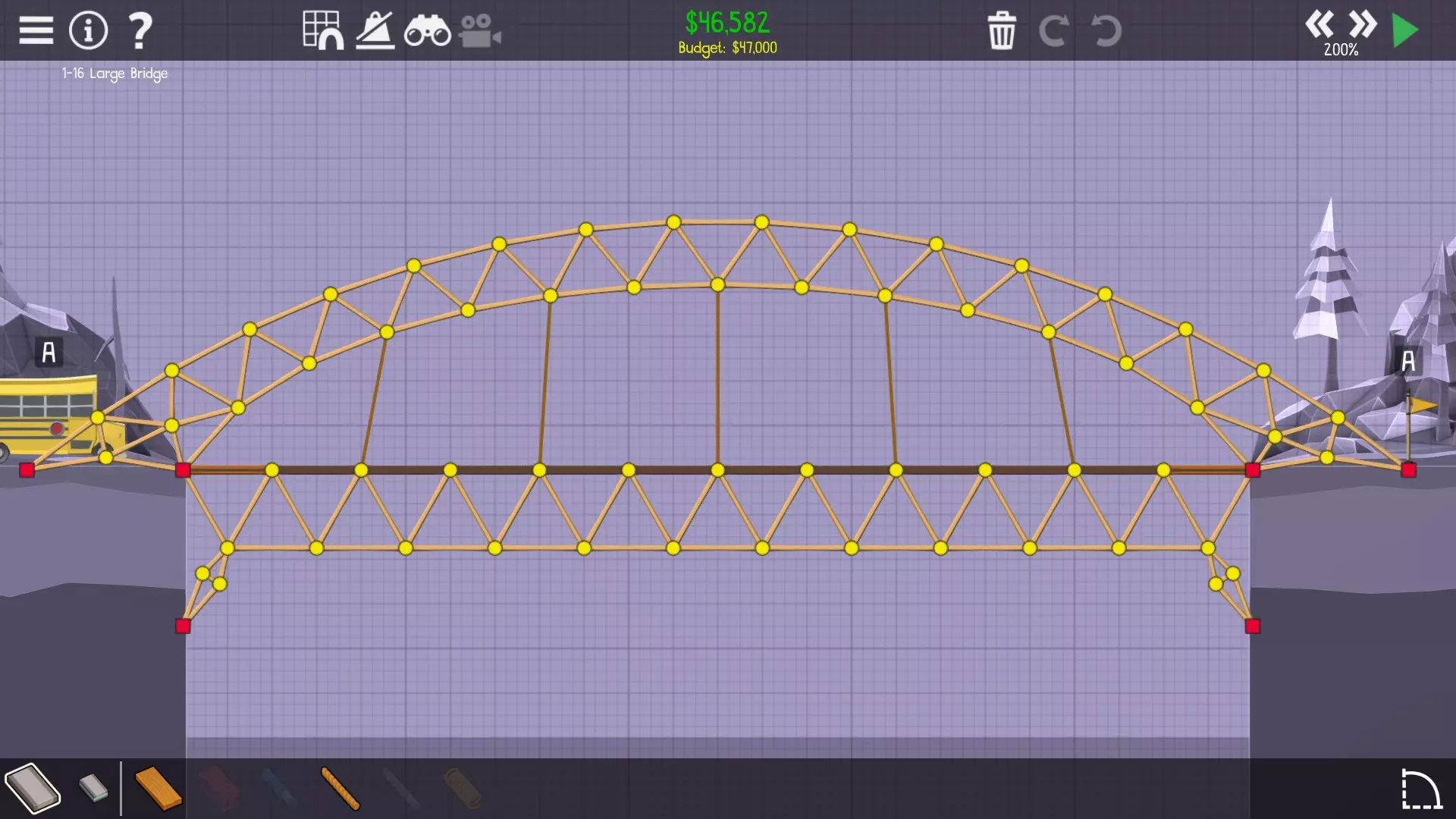Click the question mark help icon
This screenshot has width=1456, height=819.
pyautogui.click(x=140, y=30)
